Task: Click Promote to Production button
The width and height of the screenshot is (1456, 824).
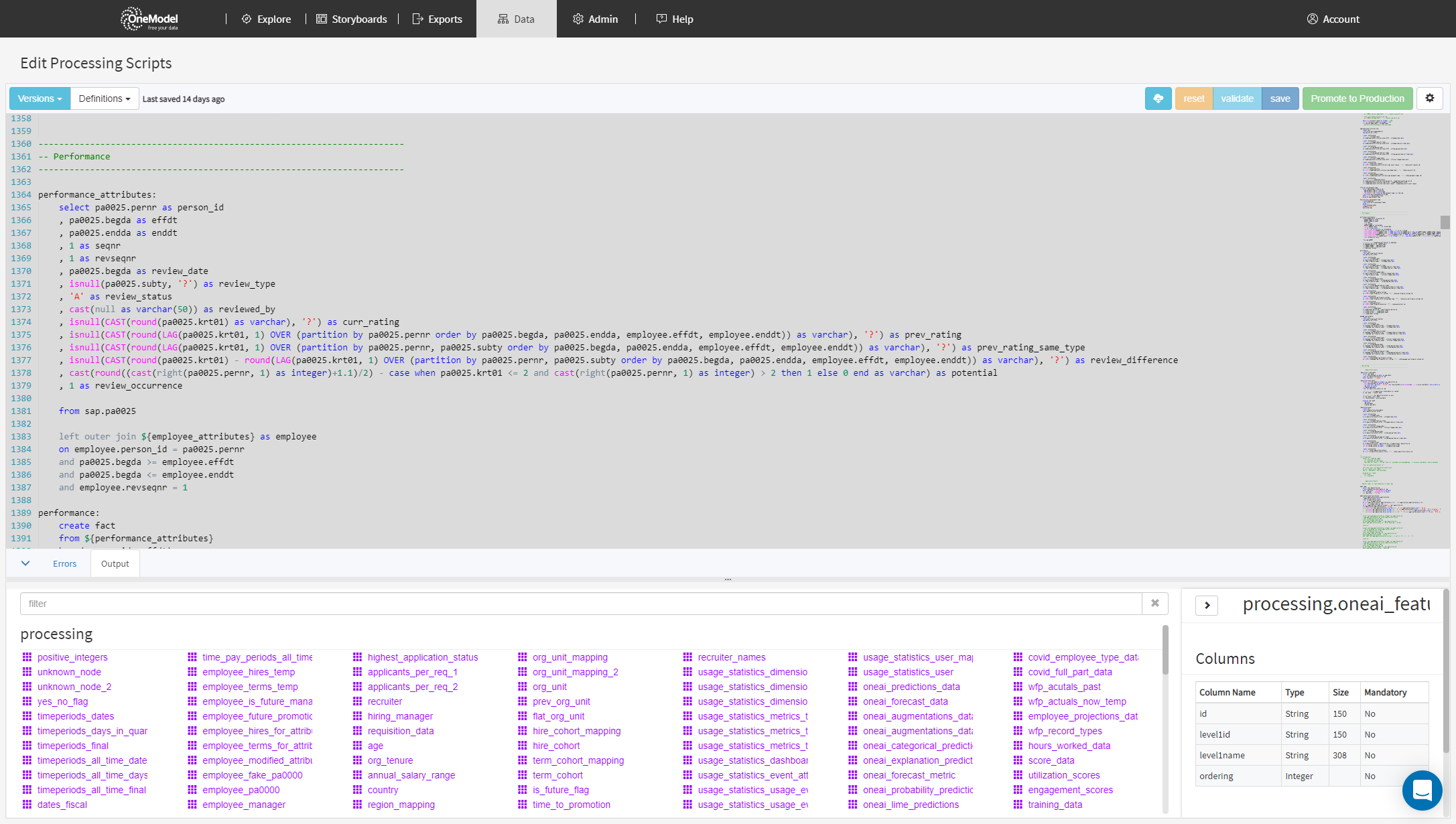Action: click(x=1358, y=98)
